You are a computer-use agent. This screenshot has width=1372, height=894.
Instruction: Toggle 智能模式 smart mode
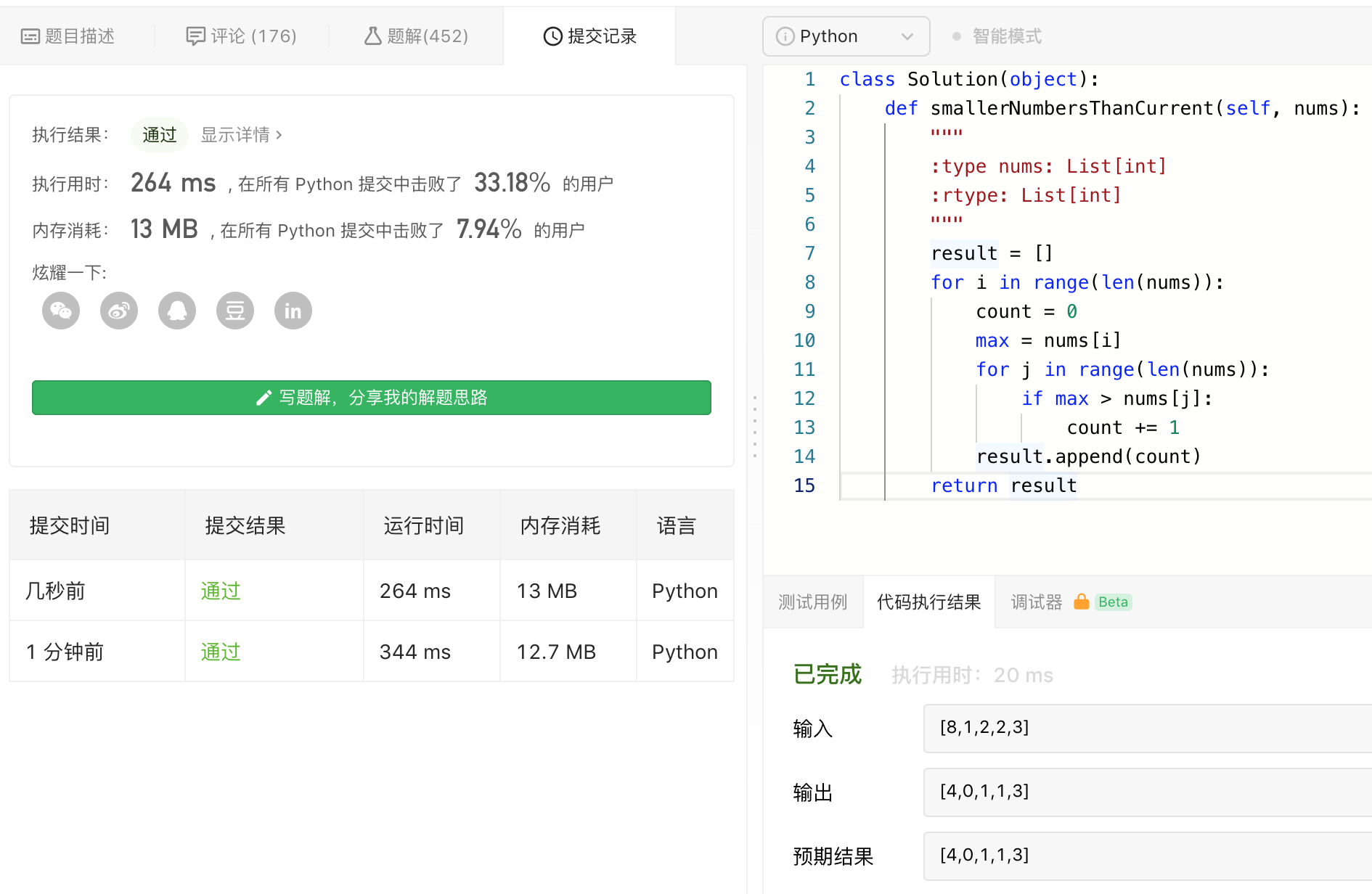[997, 36]
